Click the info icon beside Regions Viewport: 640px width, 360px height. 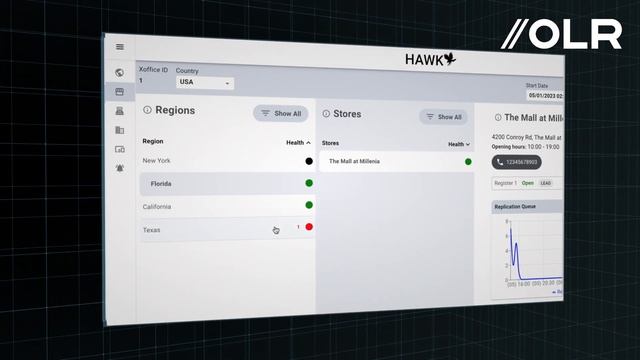point(147,110)
